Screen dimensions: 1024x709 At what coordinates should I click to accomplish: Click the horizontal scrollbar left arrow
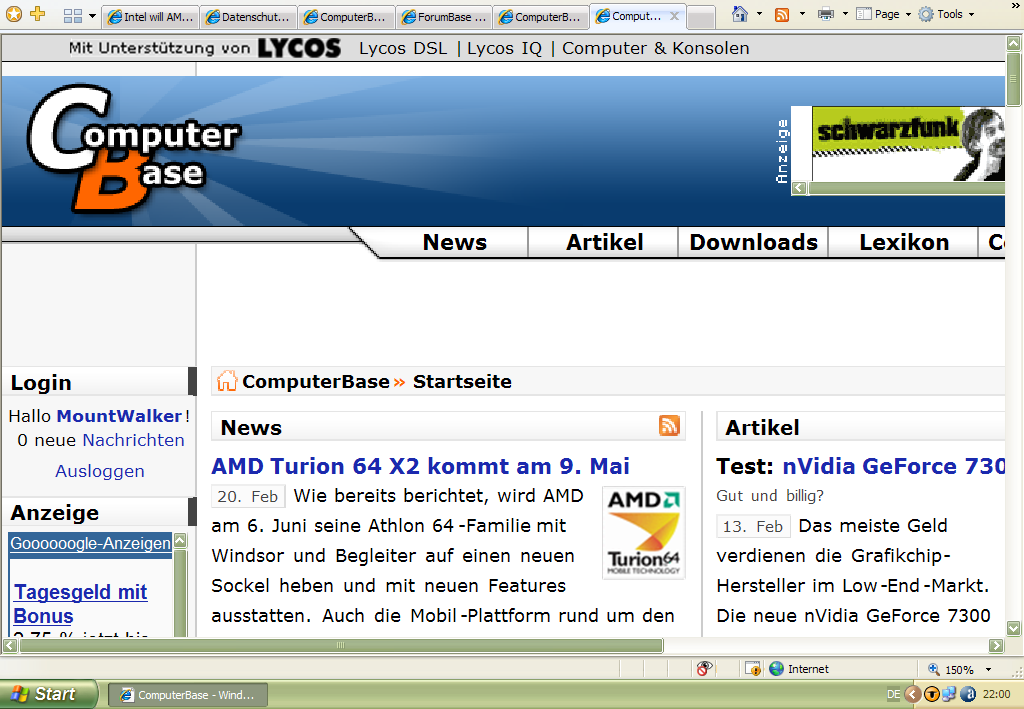[10, 646]
